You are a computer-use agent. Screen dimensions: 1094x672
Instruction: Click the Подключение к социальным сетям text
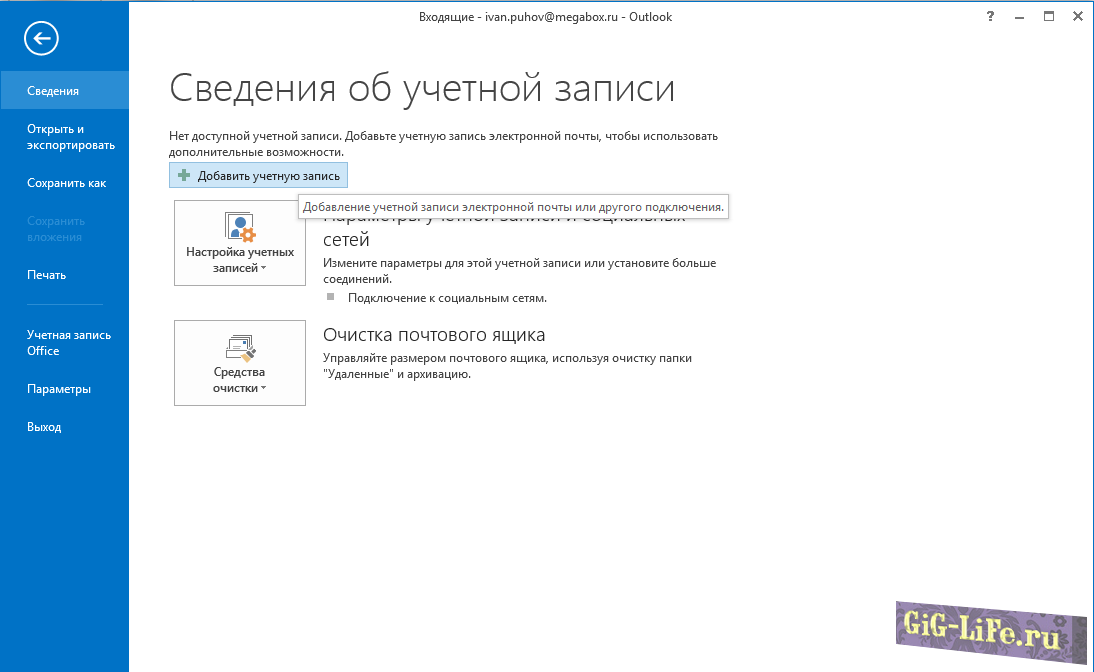(x=446, y=298)
